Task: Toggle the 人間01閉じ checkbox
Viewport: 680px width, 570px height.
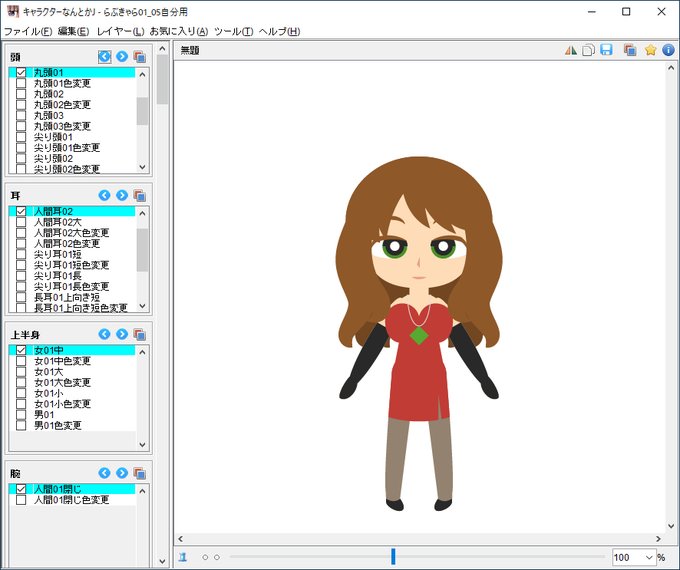Action: coord(21,488)
